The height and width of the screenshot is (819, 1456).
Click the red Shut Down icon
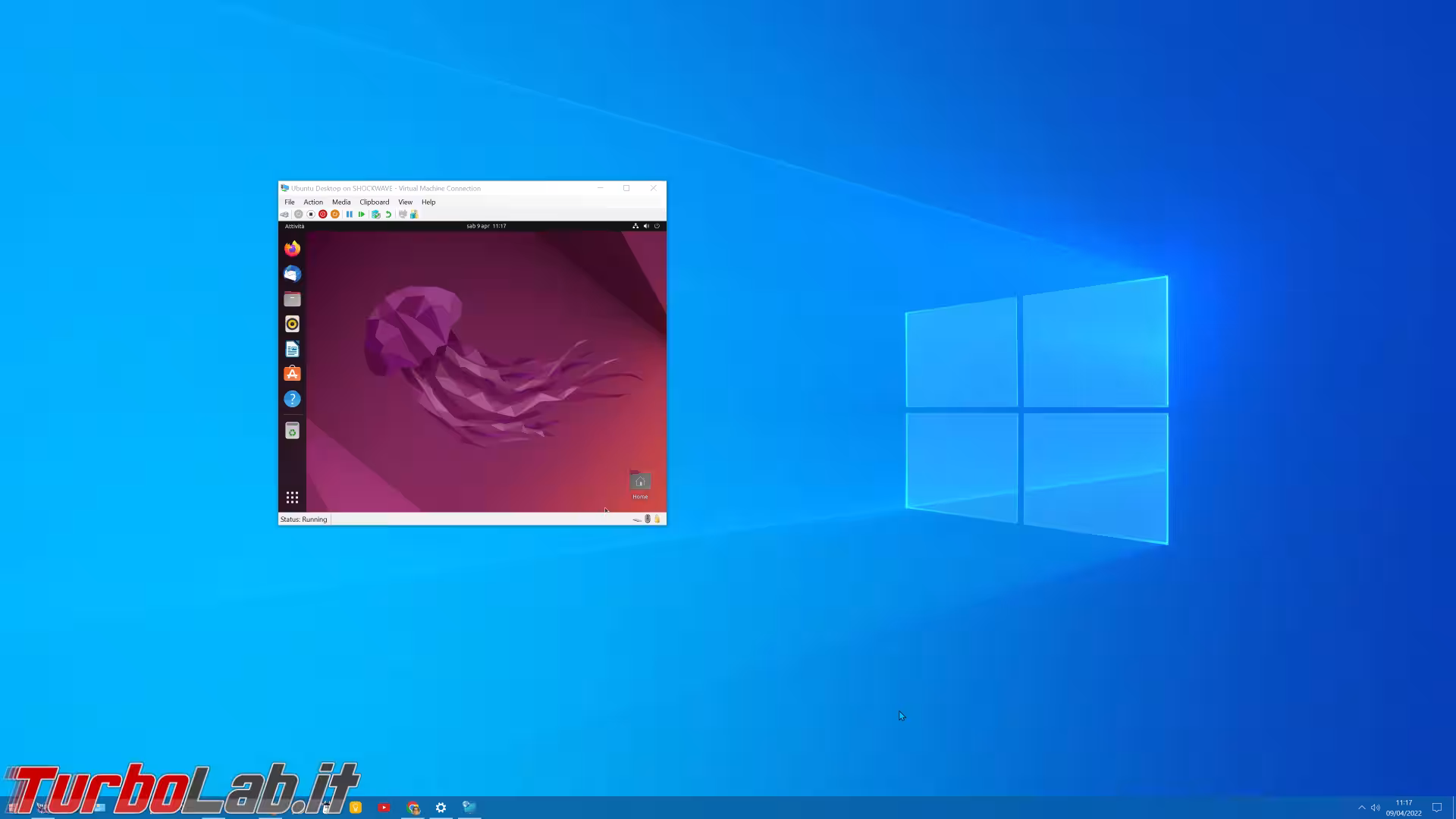point(323,215)
